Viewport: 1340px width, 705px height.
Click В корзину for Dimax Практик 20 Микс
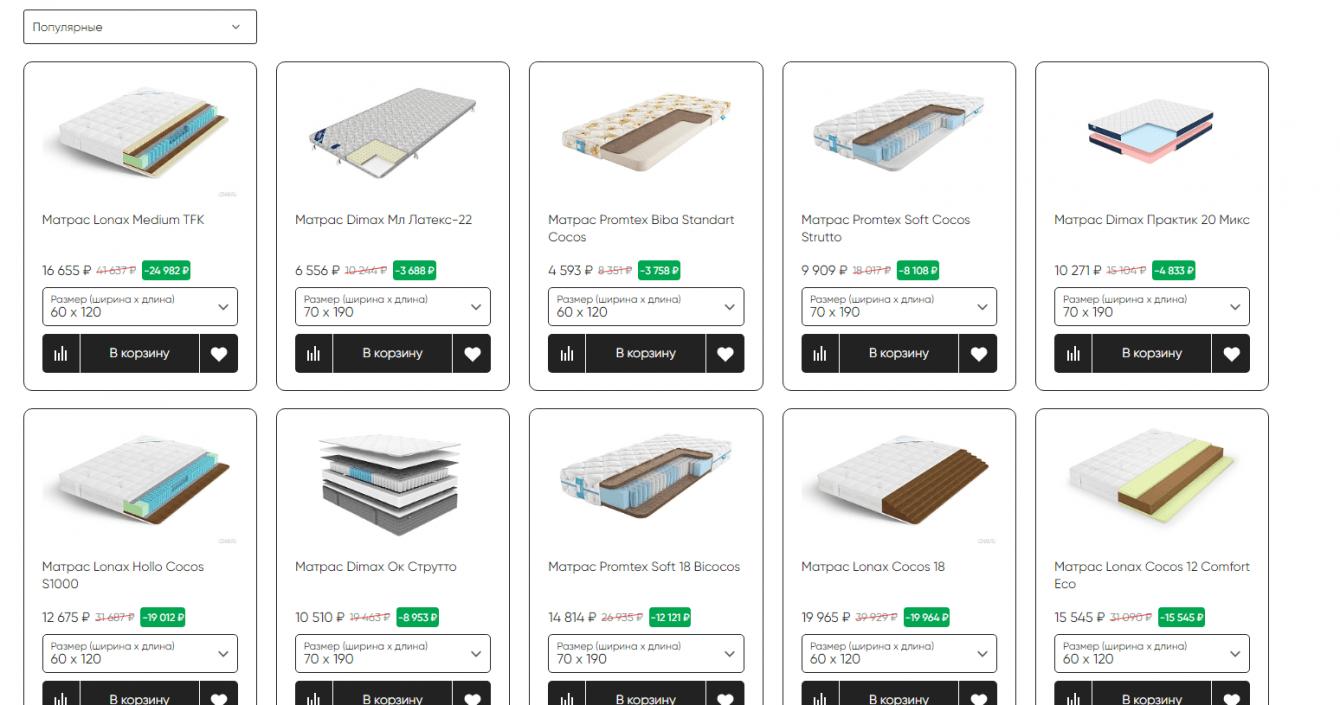1152,353
